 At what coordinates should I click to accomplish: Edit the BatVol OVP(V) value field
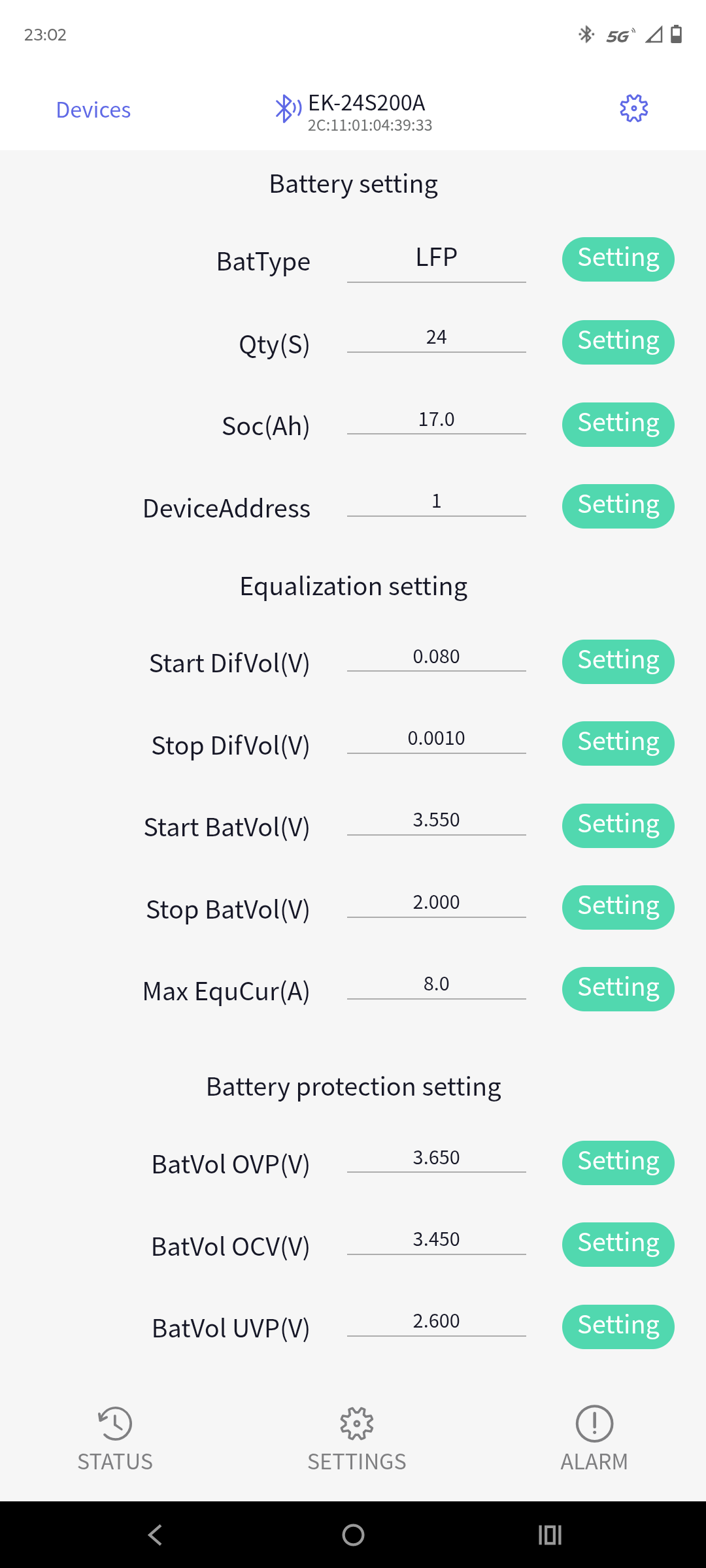coord(436,1159)
